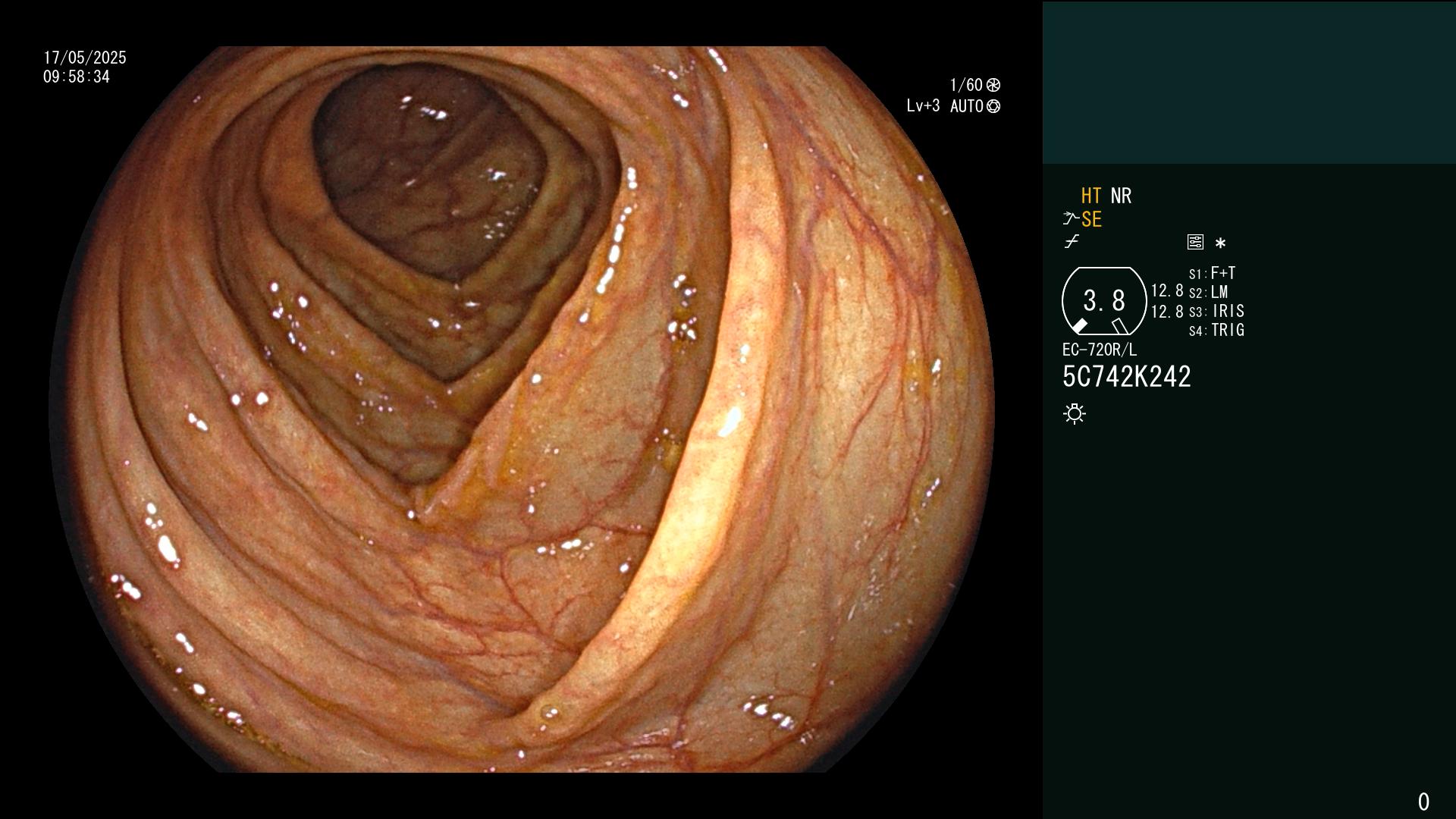Click the serial number 5C742K242
The width and height of the screenshot is (1456, 819).
pos(1127,377)
